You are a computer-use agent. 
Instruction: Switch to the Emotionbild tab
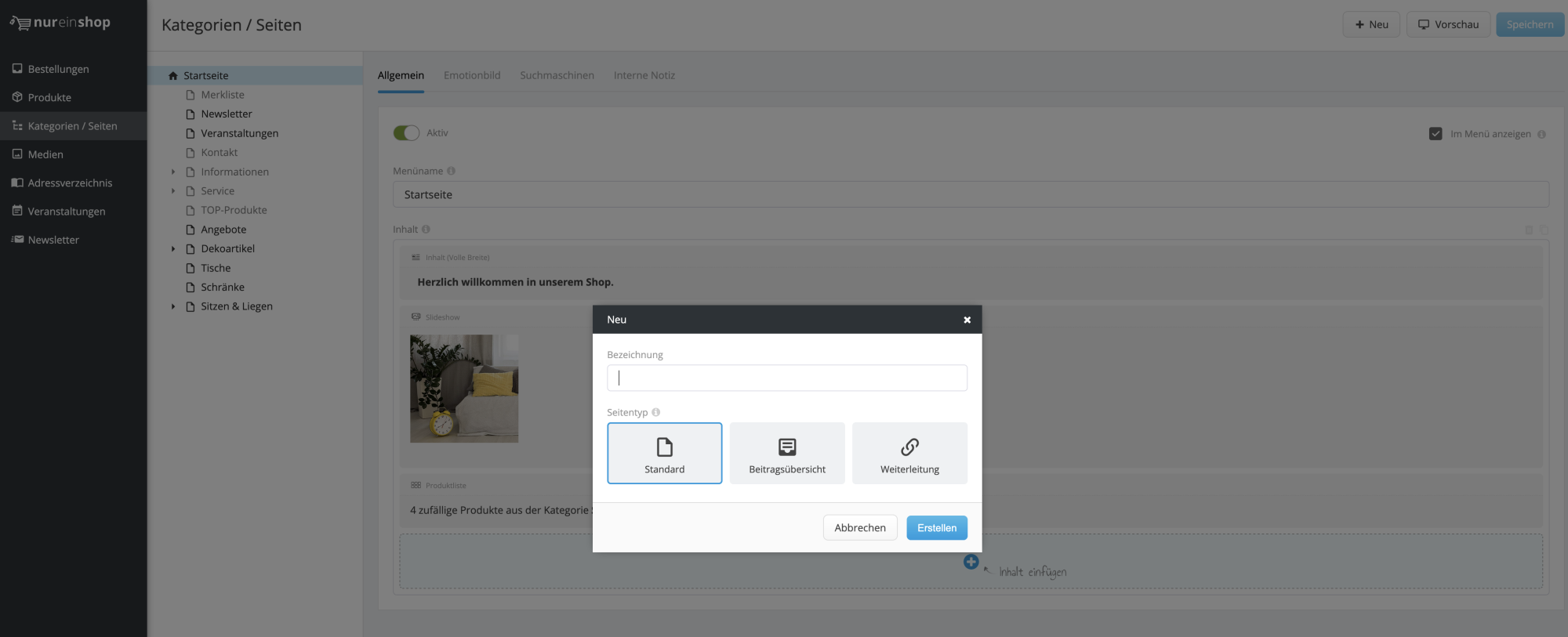coord(472,76)
